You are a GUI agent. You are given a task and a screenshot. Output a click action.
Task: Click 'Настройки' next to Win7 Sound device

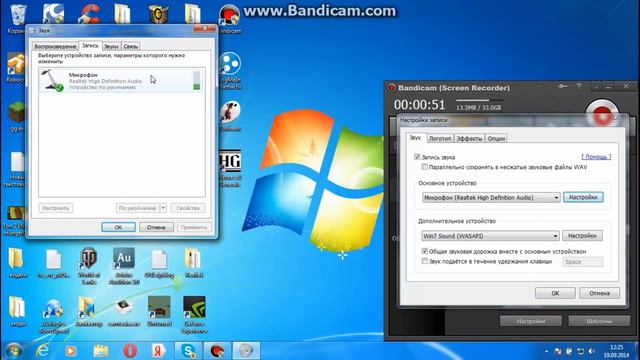pos(582,236)
